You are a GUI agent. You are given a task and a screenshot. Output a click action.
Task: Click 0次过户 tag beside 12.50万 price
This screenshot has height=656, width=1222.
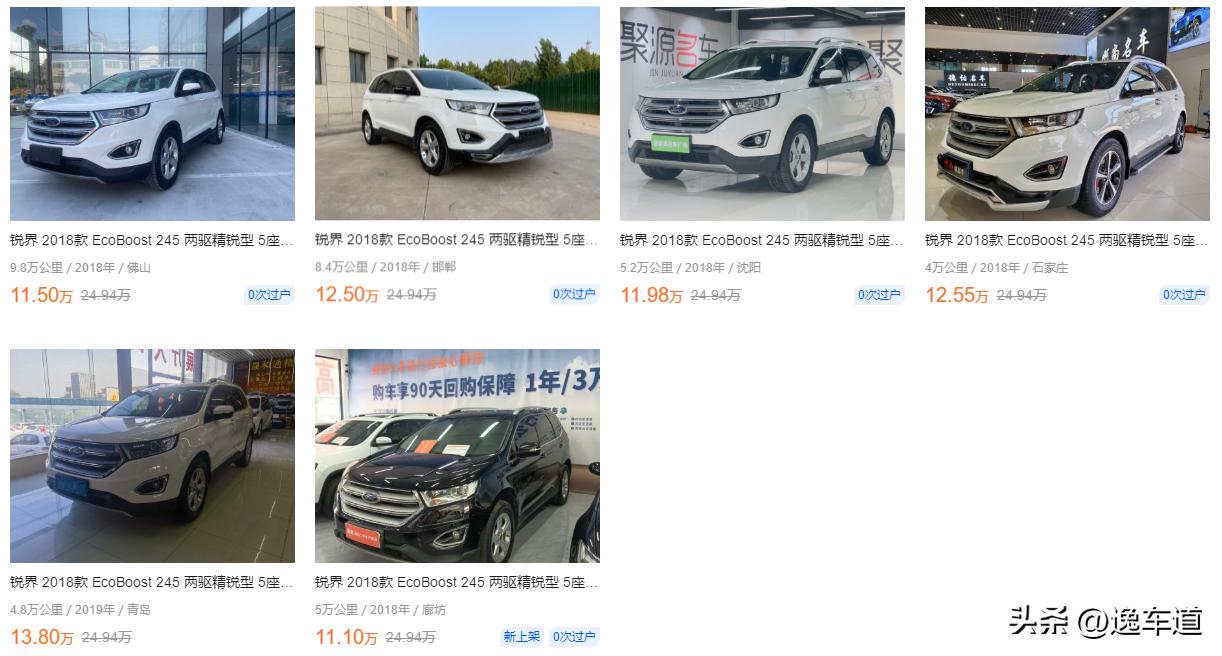click(x=575, y=295)
